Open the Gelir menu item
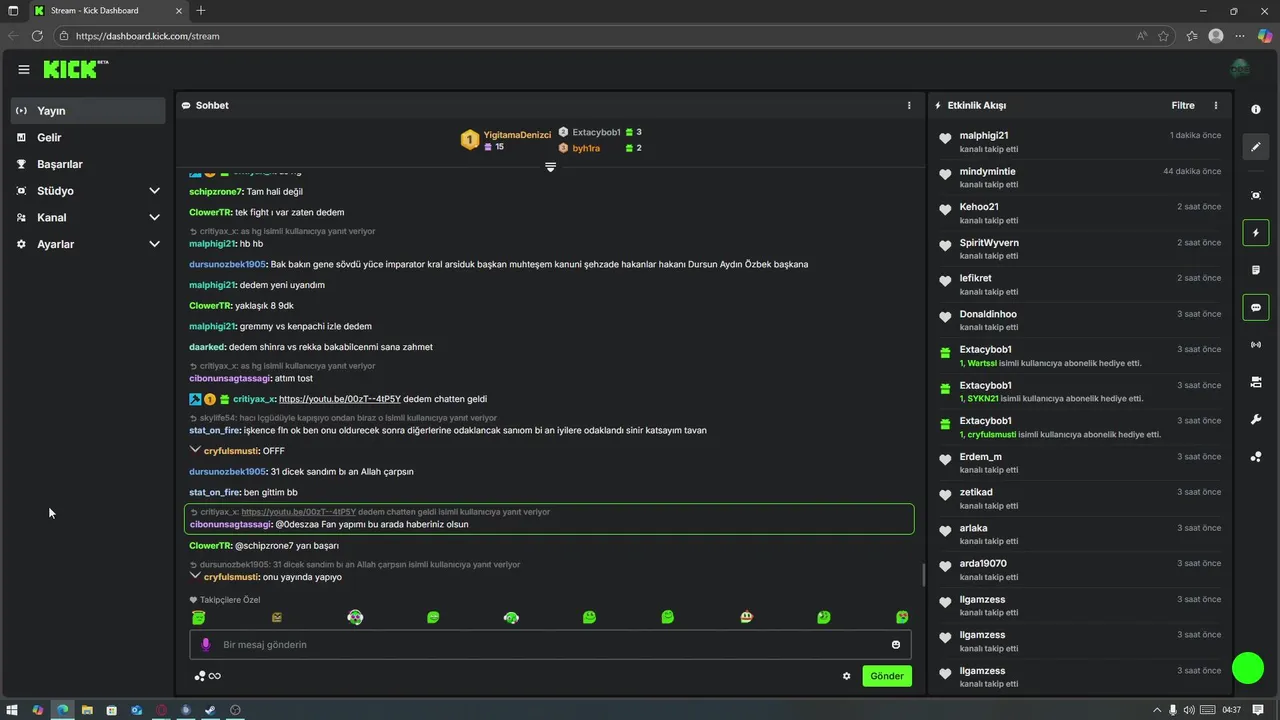This screenshot has width=1280, height=720. click(x=88, y=137)
